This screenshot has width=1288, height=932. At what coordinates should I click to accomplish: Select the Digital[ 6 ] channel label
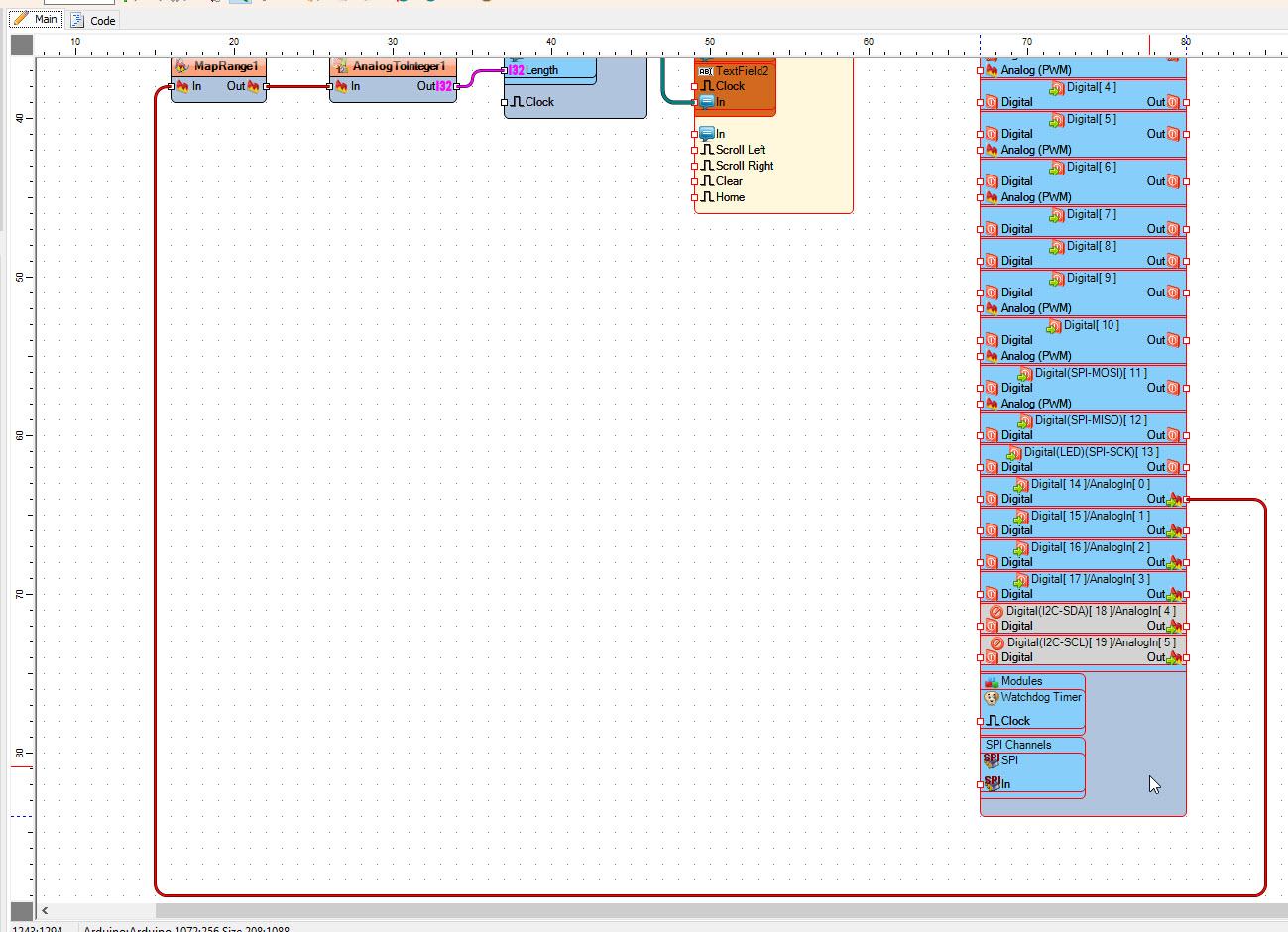coord(1091,167)
